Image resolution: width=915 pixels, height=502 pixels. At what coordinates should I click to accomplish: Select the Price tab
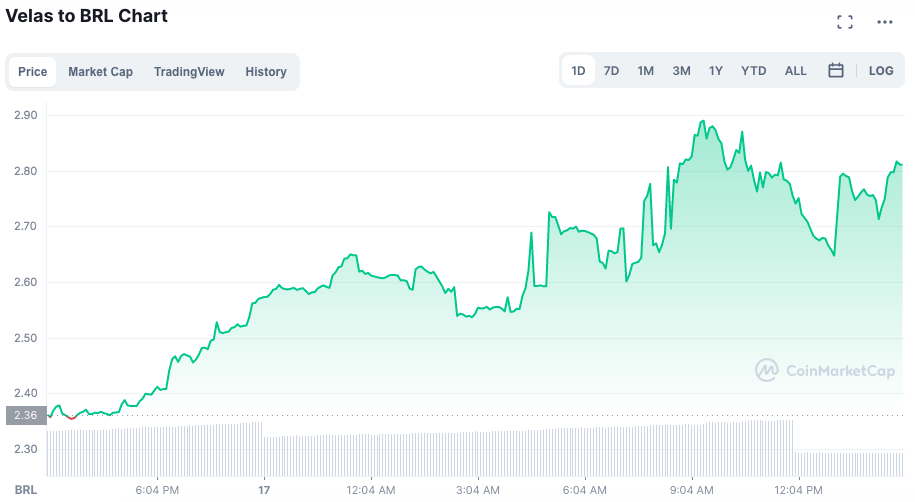(33, 72)
